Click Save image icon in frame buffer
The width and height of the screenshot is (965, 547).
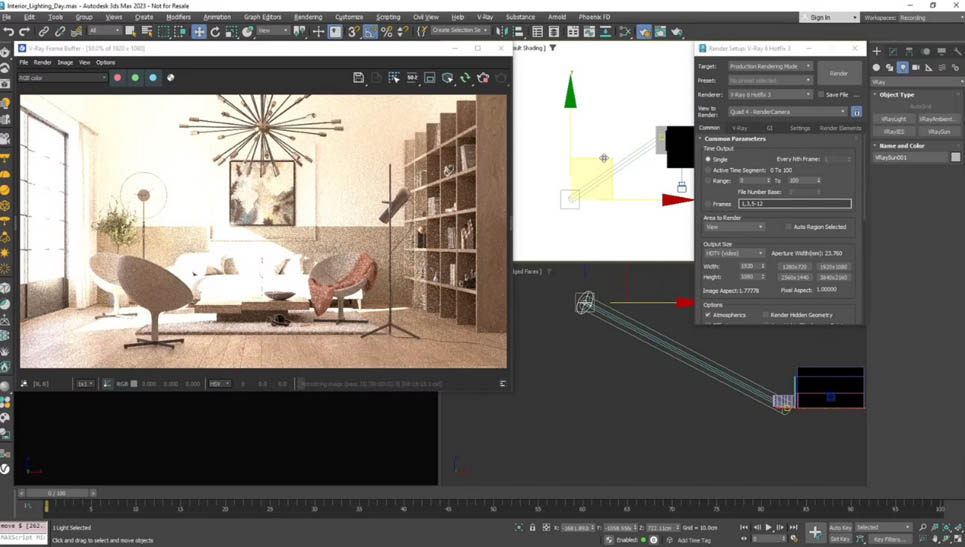point(358,78)
